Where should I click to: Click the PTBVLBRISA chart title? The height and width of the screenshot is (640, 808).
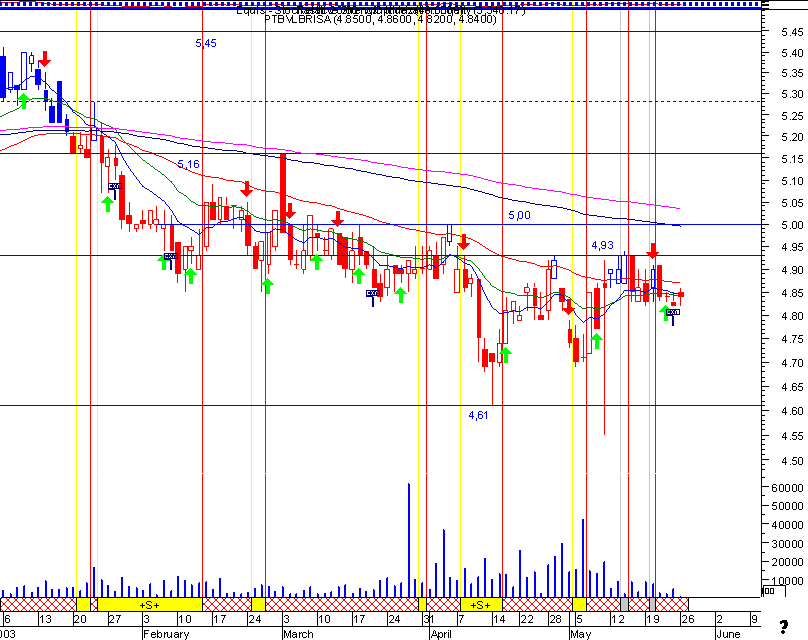click(380, 20)
